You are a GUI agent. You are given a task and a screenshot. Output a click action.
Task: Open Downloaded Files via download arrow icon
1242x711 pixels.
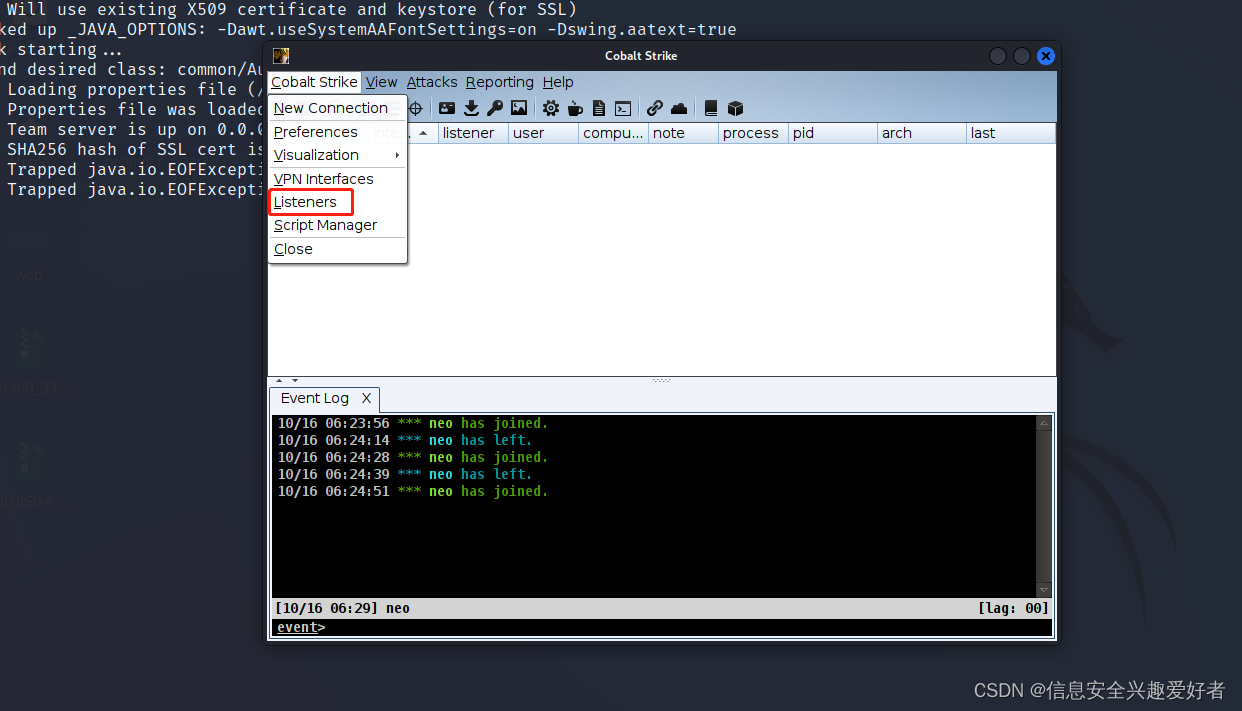click(x=471, y=108)
